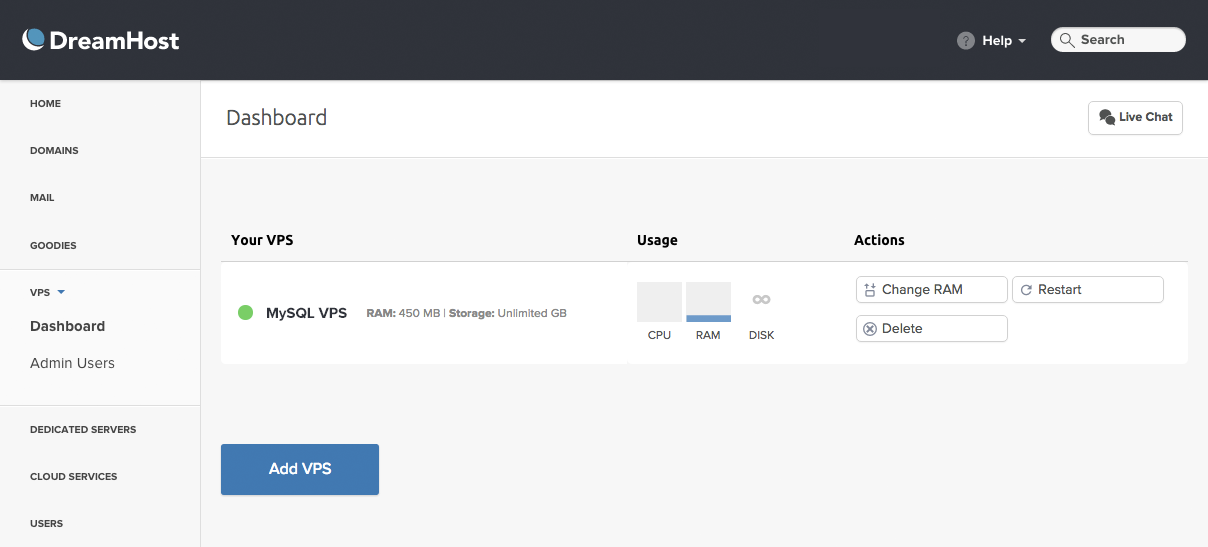This screenshot has width=1208, height=547.
Task: Click into the Search field
Action: (1118, 40)
